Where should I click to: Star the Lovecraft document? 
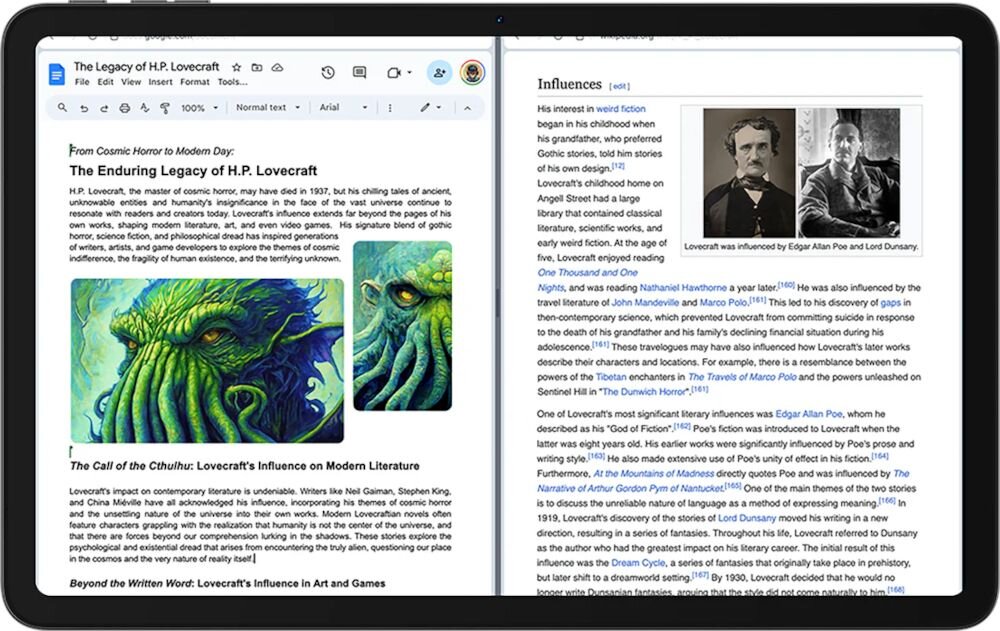pyautogui.click(x=235, y=68)
